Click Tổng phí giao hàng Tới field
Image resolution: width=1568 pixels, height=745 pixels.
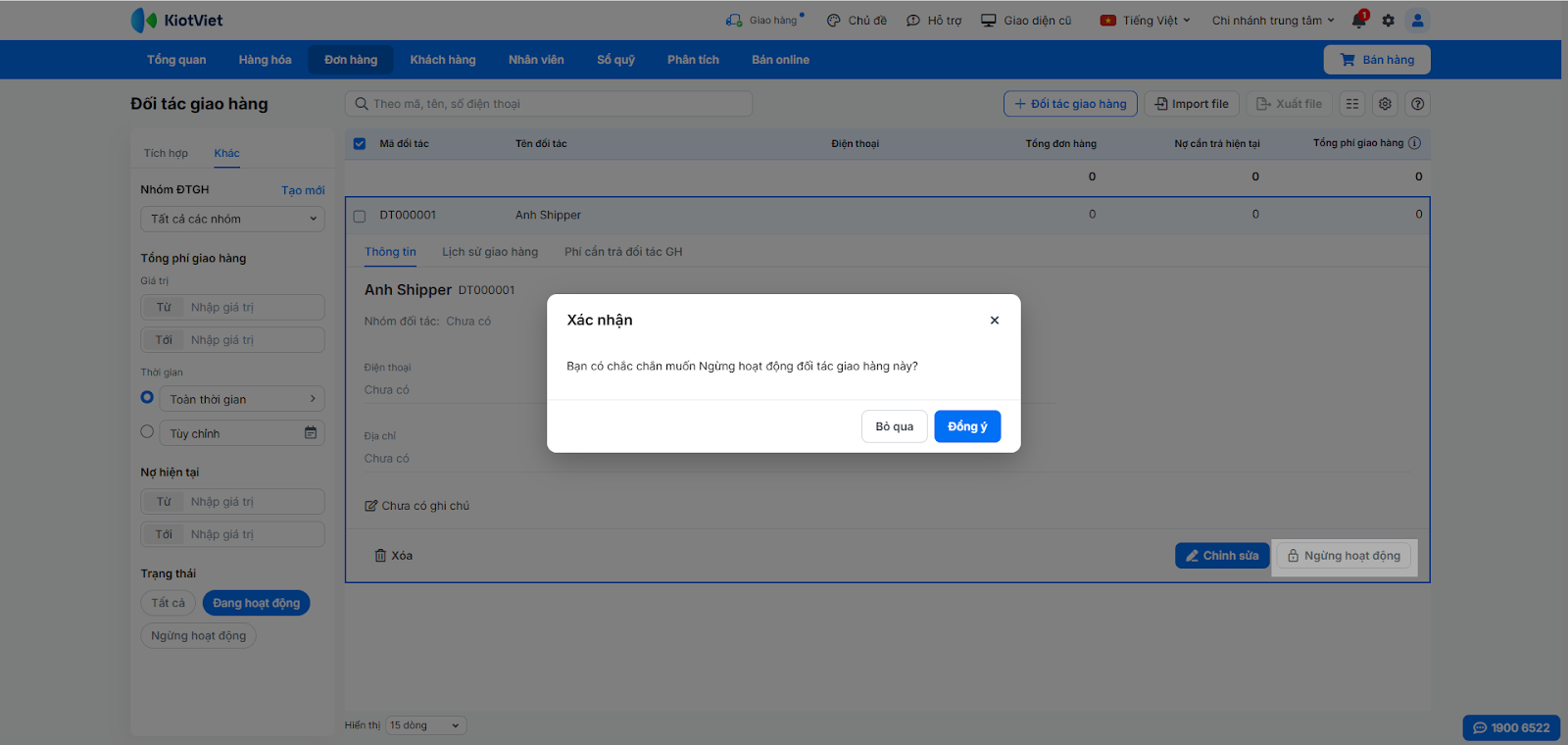[232, 340]
